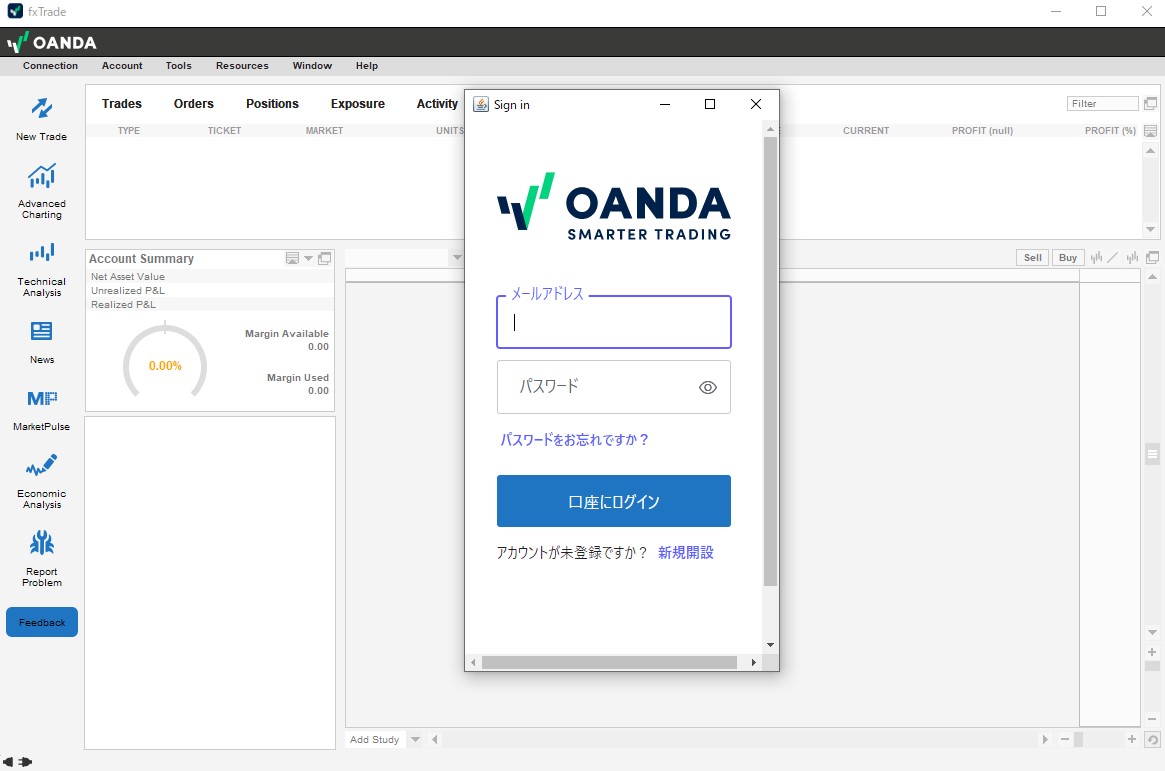This screenshot has height=771, width=1165.
Task: Click trades table scroll-up arrow
Action: point(1150,151)
